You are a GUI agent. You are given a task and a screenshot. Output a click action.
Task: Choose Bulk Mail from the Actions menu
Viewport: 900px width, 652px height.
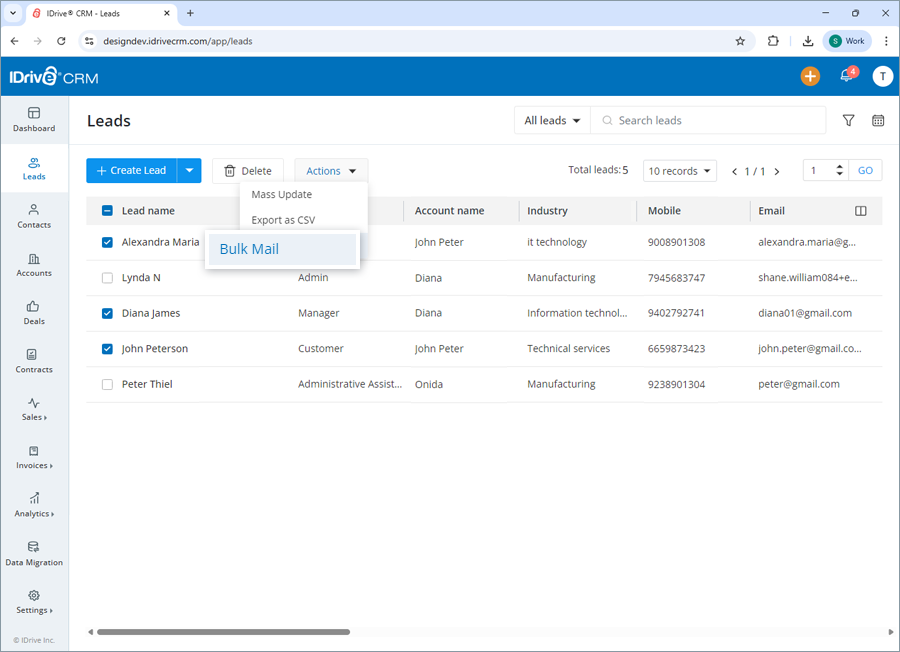point(250,248)
